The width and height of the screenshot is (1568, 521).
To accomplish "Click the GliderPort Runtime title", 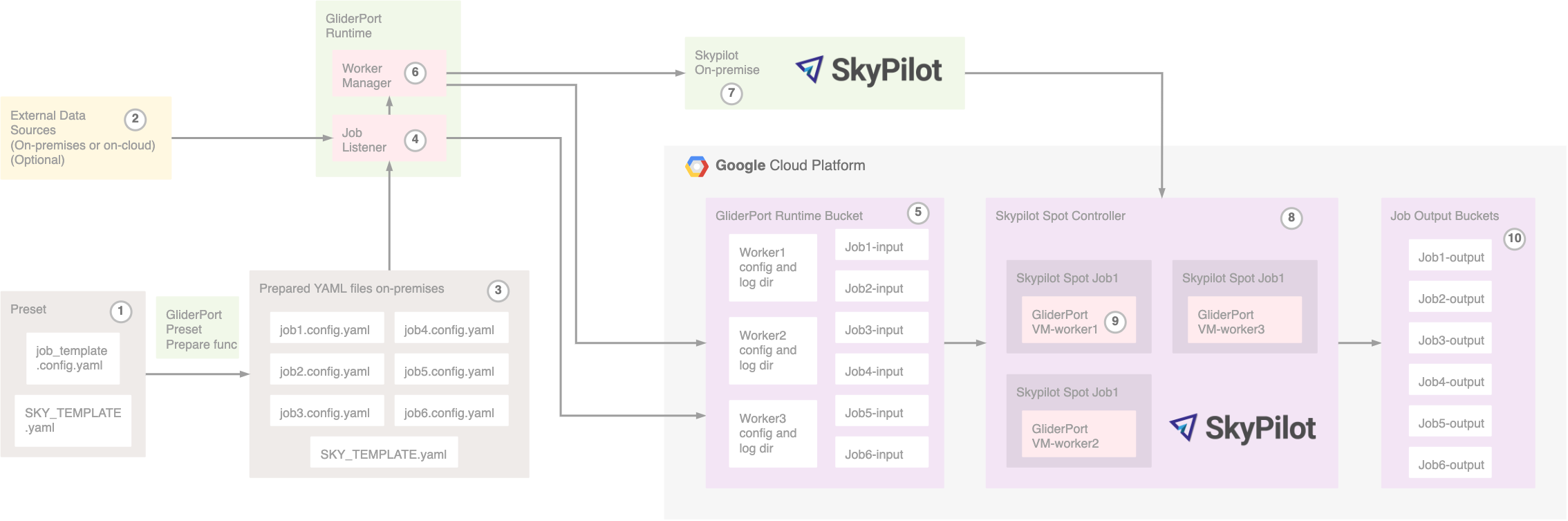I will click(x=353, y=26).
